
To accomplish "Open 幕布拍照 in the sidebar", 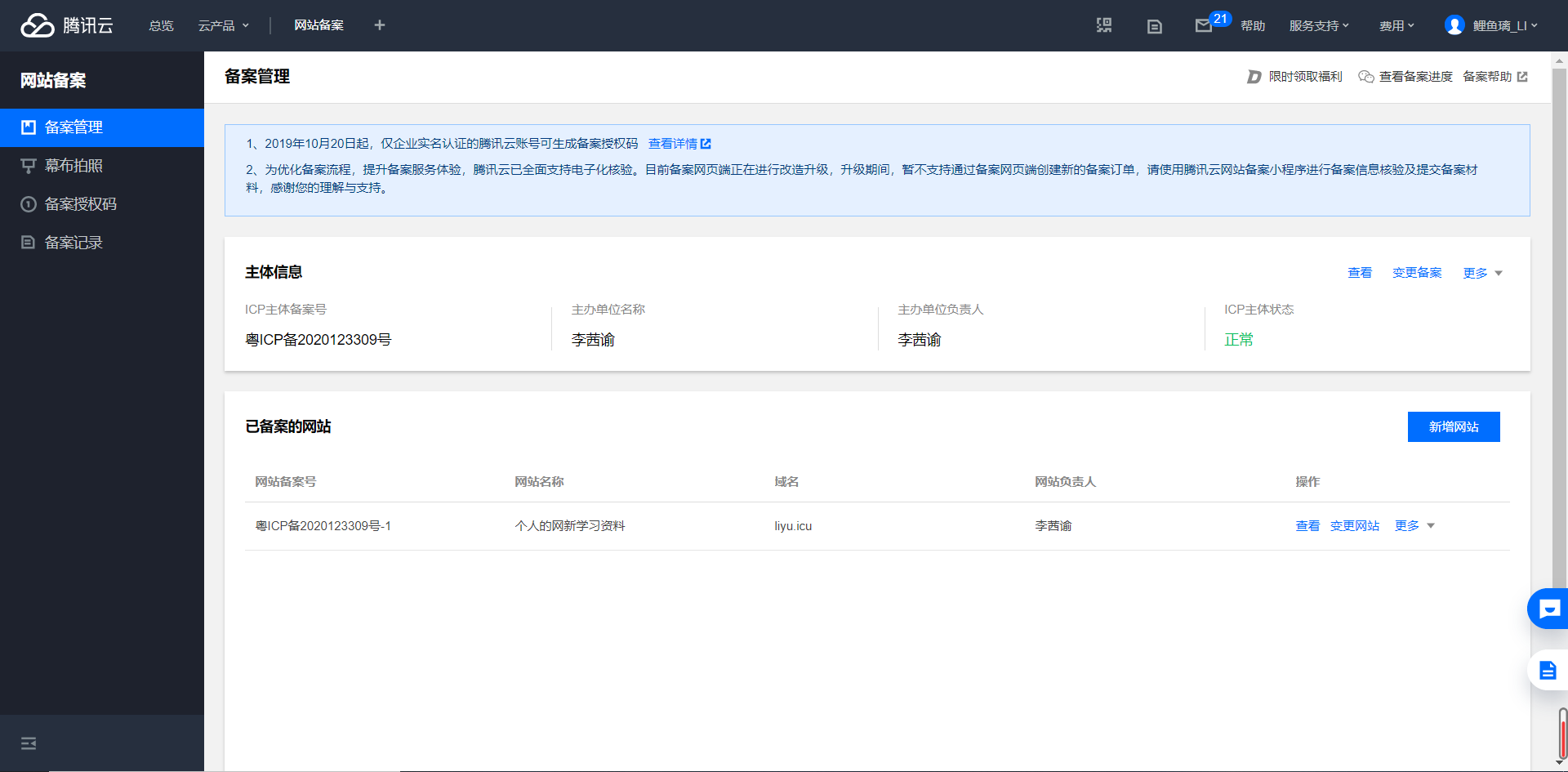I will tap(102, 166).
